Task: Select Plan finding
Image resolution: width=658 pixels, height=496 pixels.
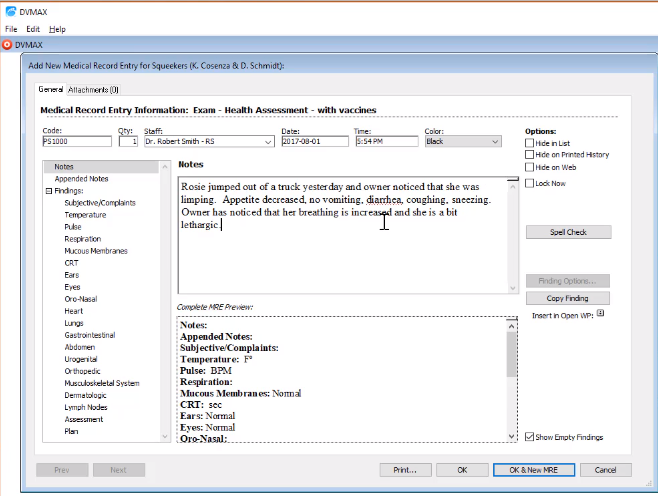Action: 71,431
